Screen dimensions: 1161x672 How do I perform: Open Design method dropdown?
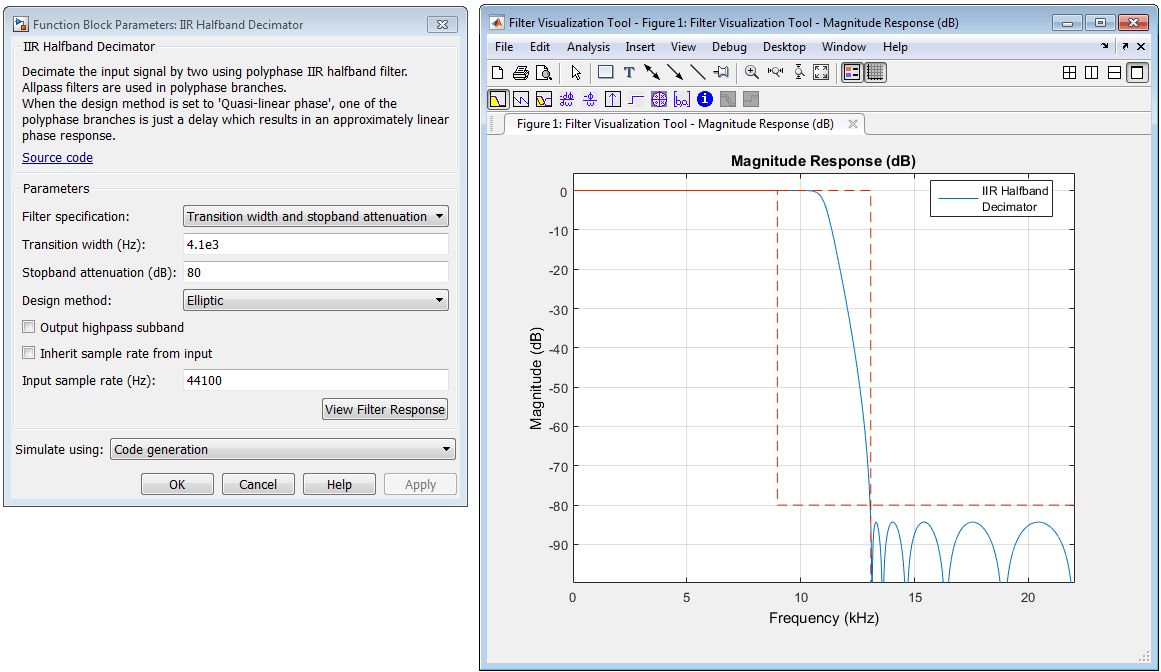tap(315, 300)
